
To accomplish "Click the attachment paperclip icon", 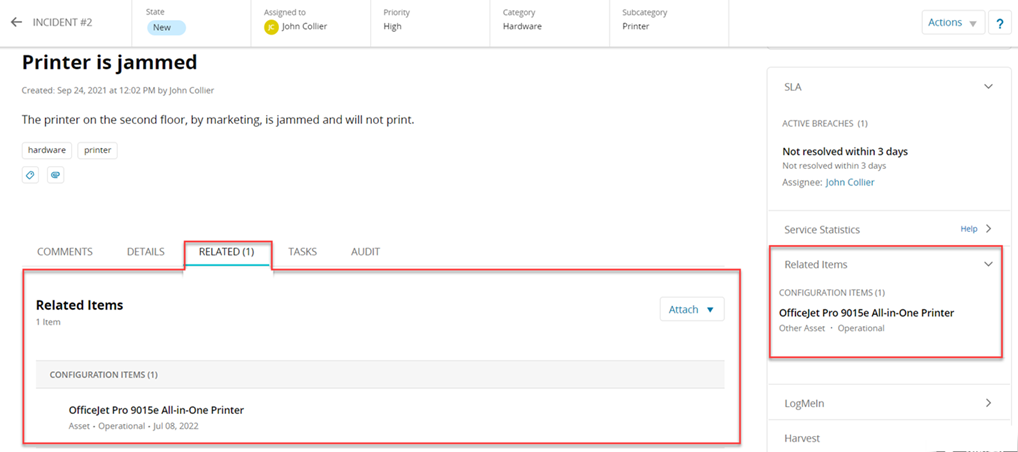I will pos(55,175).
